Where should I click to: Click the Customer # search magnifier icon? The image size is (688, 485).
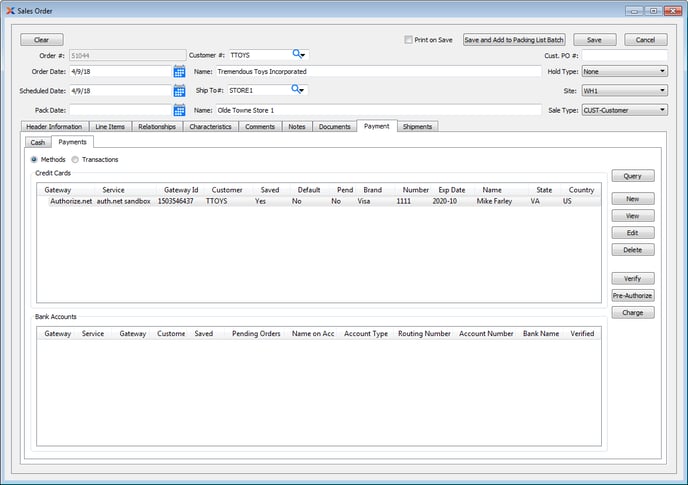(x=298, y=55)
